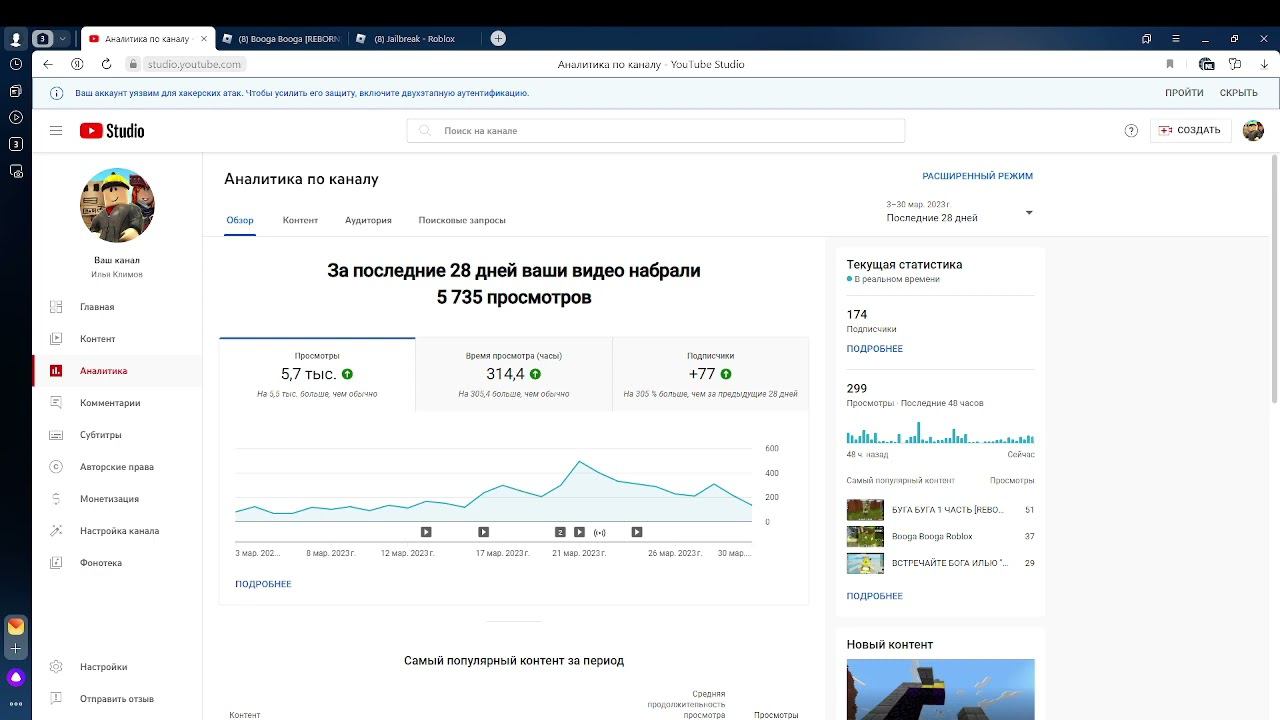Viewport: 1280px width, 720px height.
Task: Open the browser tab list dropdown arrow
Action: coord(63,39)
